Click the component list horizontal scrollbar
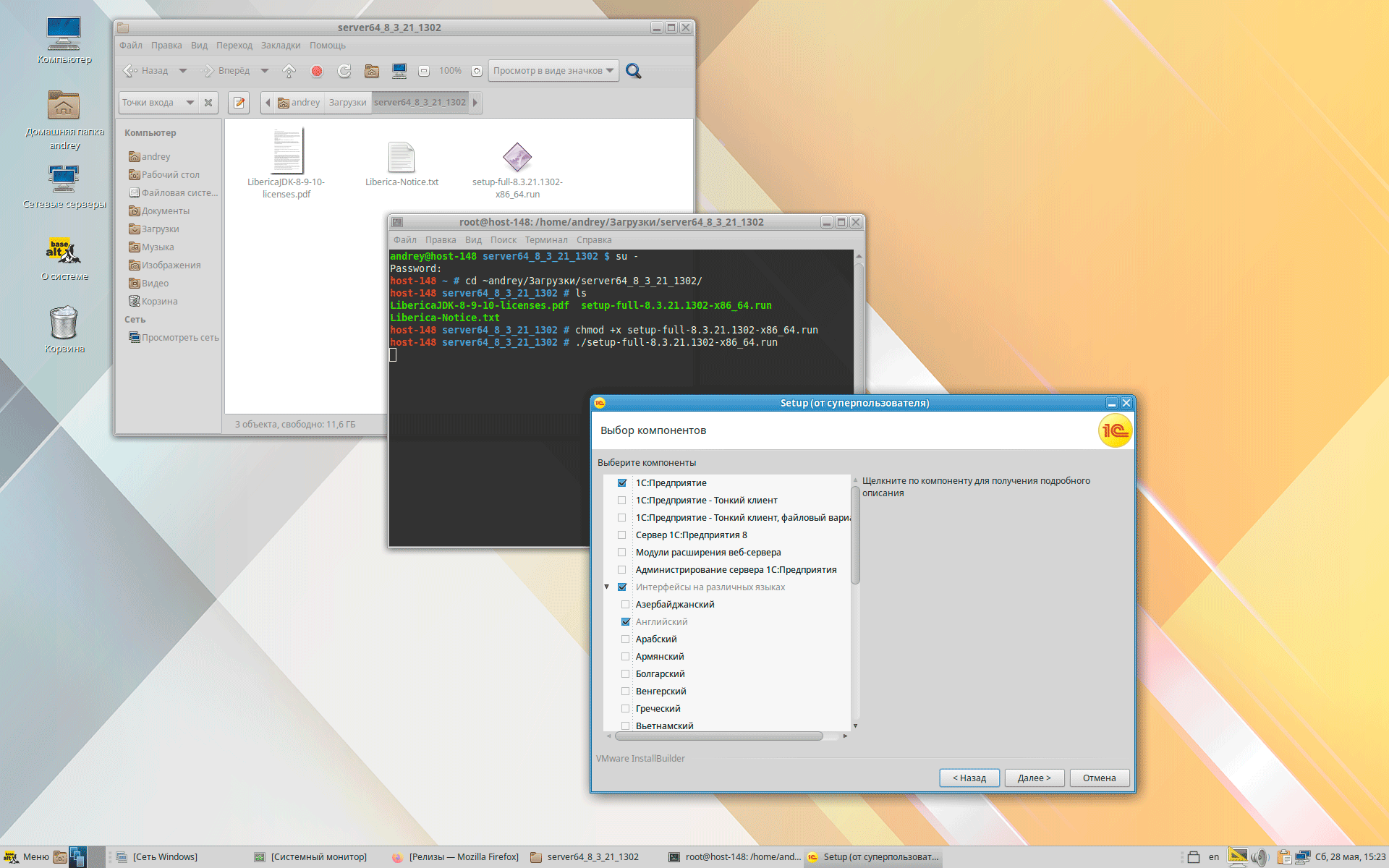The width and height of the screenshot is (1389, 868). pos(718,736)
